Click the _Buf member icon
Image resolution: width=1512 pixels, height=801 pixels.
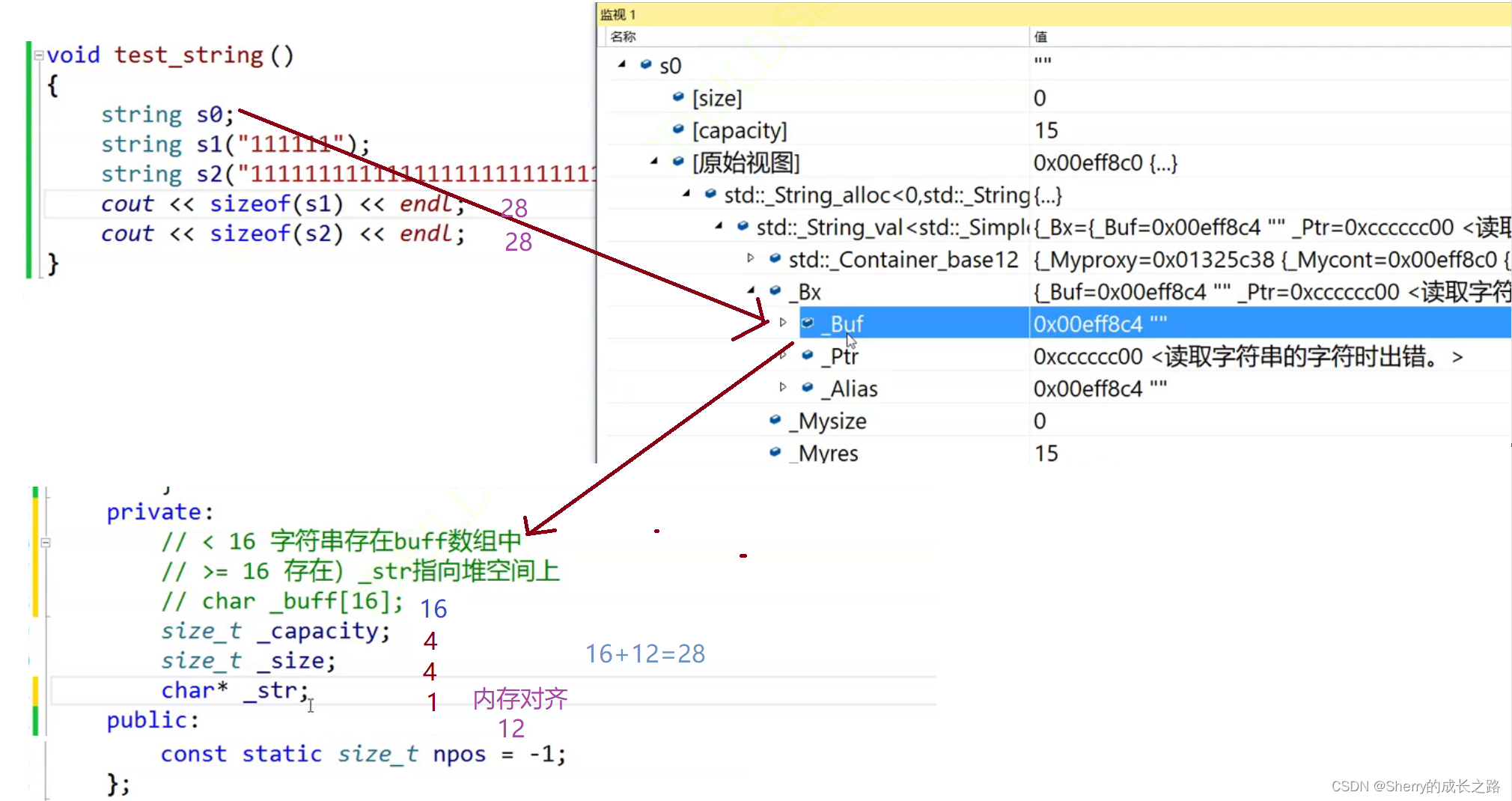click(x=808, y=323)
